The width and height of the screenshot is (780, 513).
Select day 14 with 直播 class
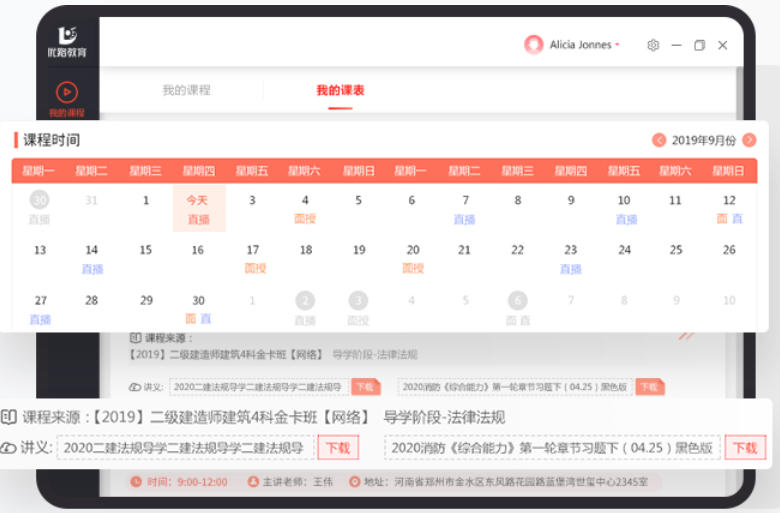click(x=92, y=259)
